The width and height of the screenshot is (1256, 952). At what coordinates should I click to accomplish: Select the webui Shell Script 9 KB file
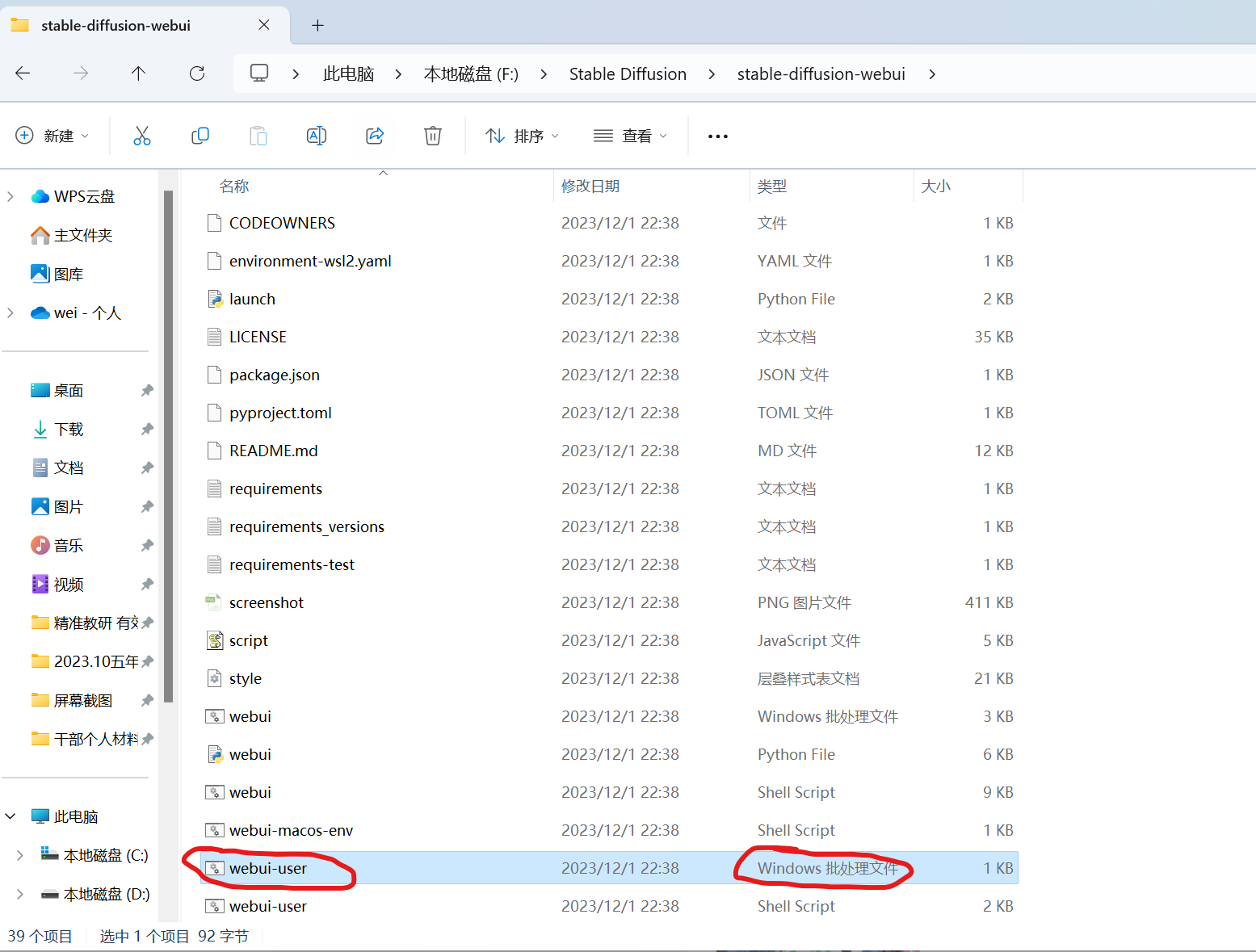click(609, 792)
